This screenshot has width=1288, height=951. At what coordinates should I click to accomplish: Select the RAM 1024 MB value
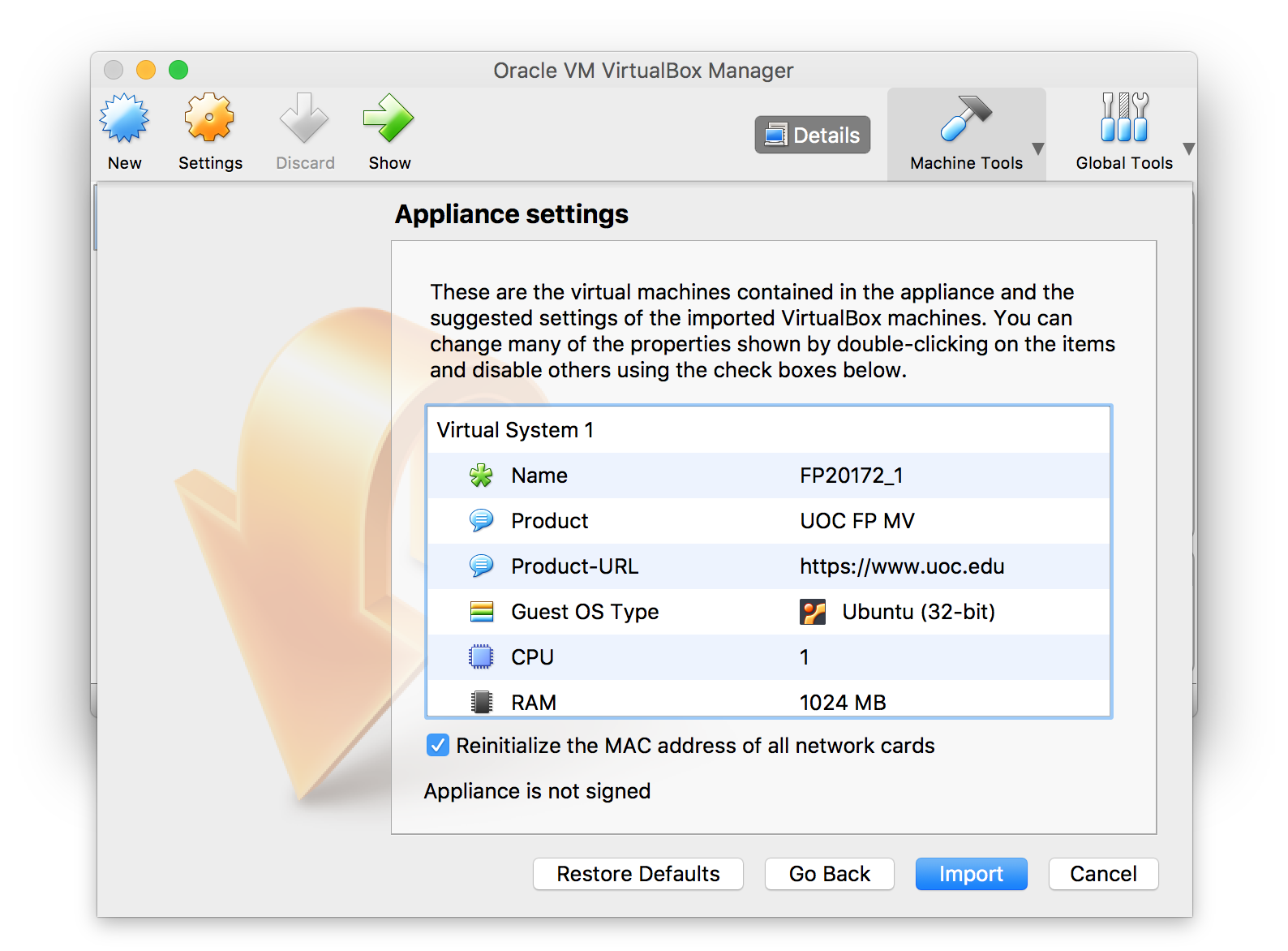[x=843, y=702]
